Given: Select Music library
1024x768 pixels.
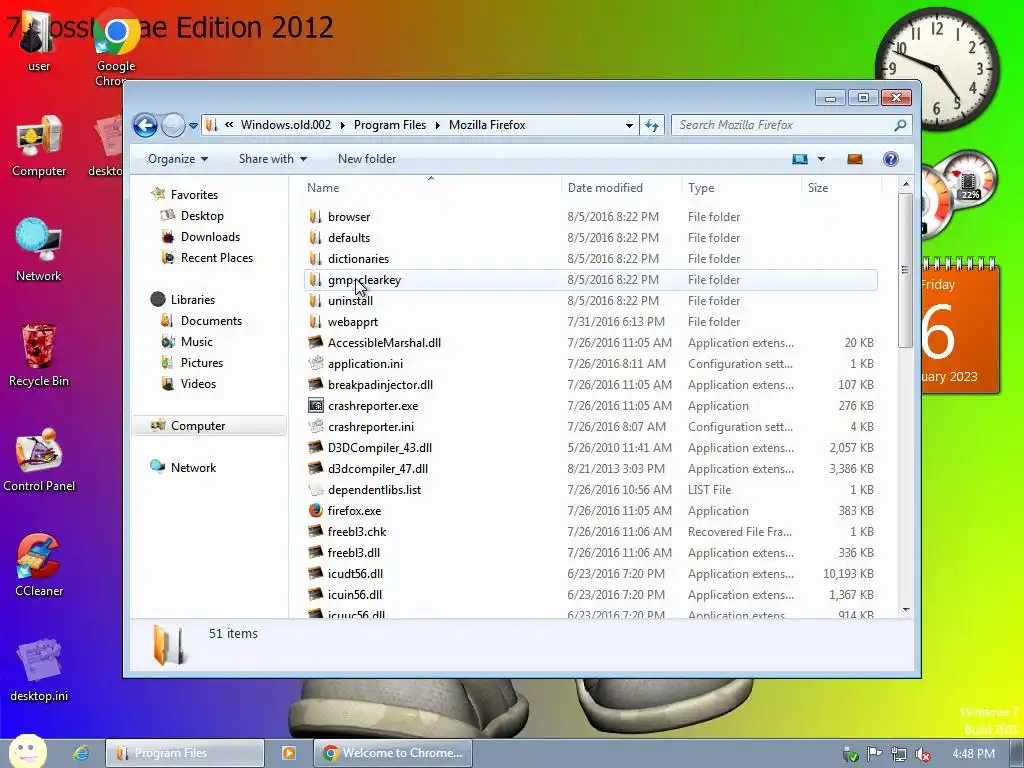Looking at the screenshot, I should coord(197,342).
